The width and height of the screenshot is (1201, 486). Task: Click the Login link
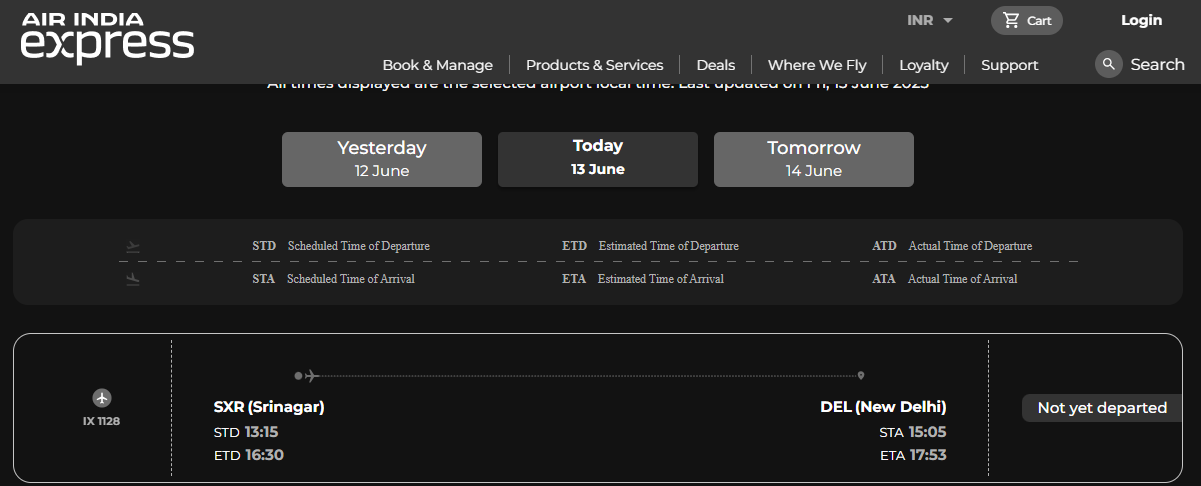[1141, 20]
